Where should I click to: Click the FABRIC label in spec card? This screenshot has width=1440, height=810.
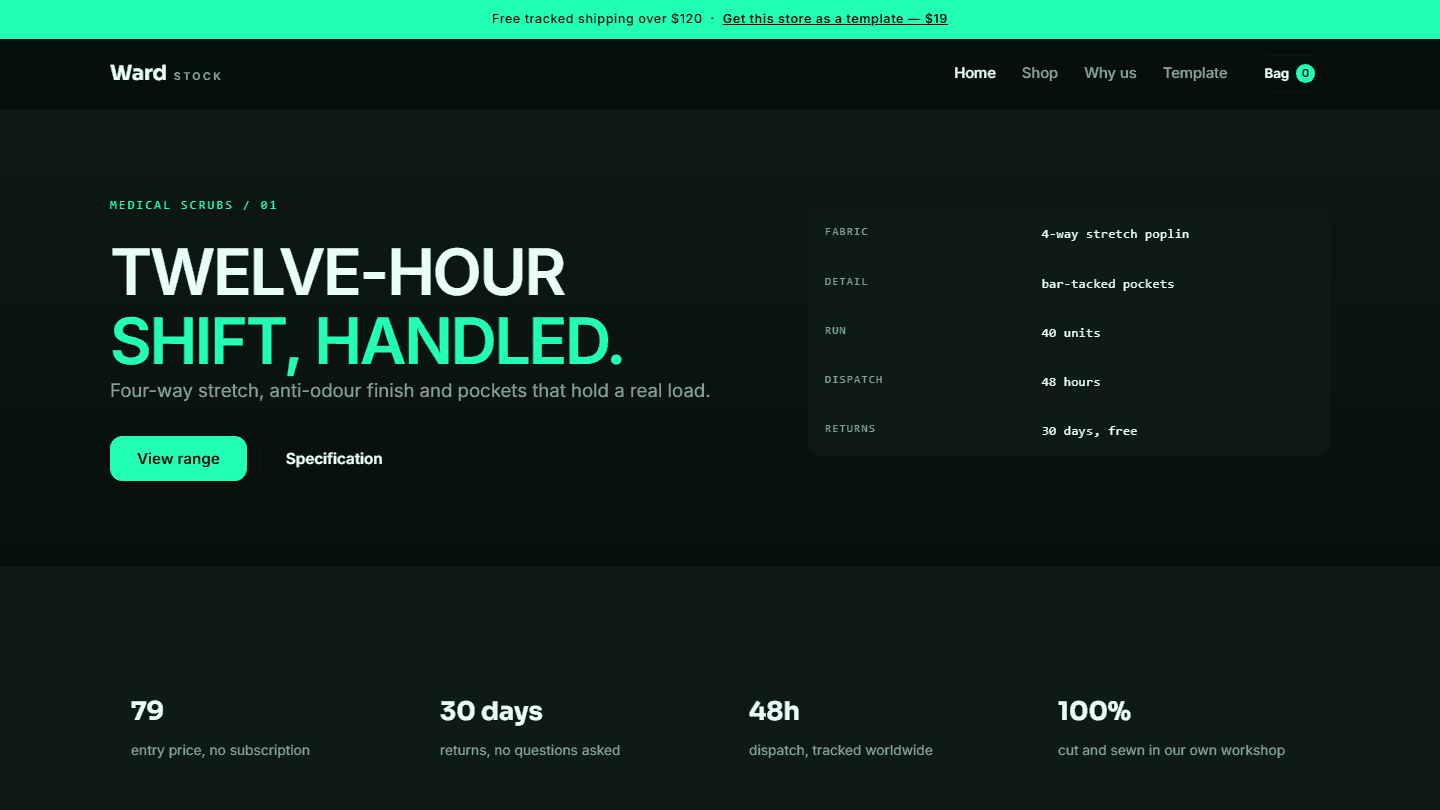(846, 232)
